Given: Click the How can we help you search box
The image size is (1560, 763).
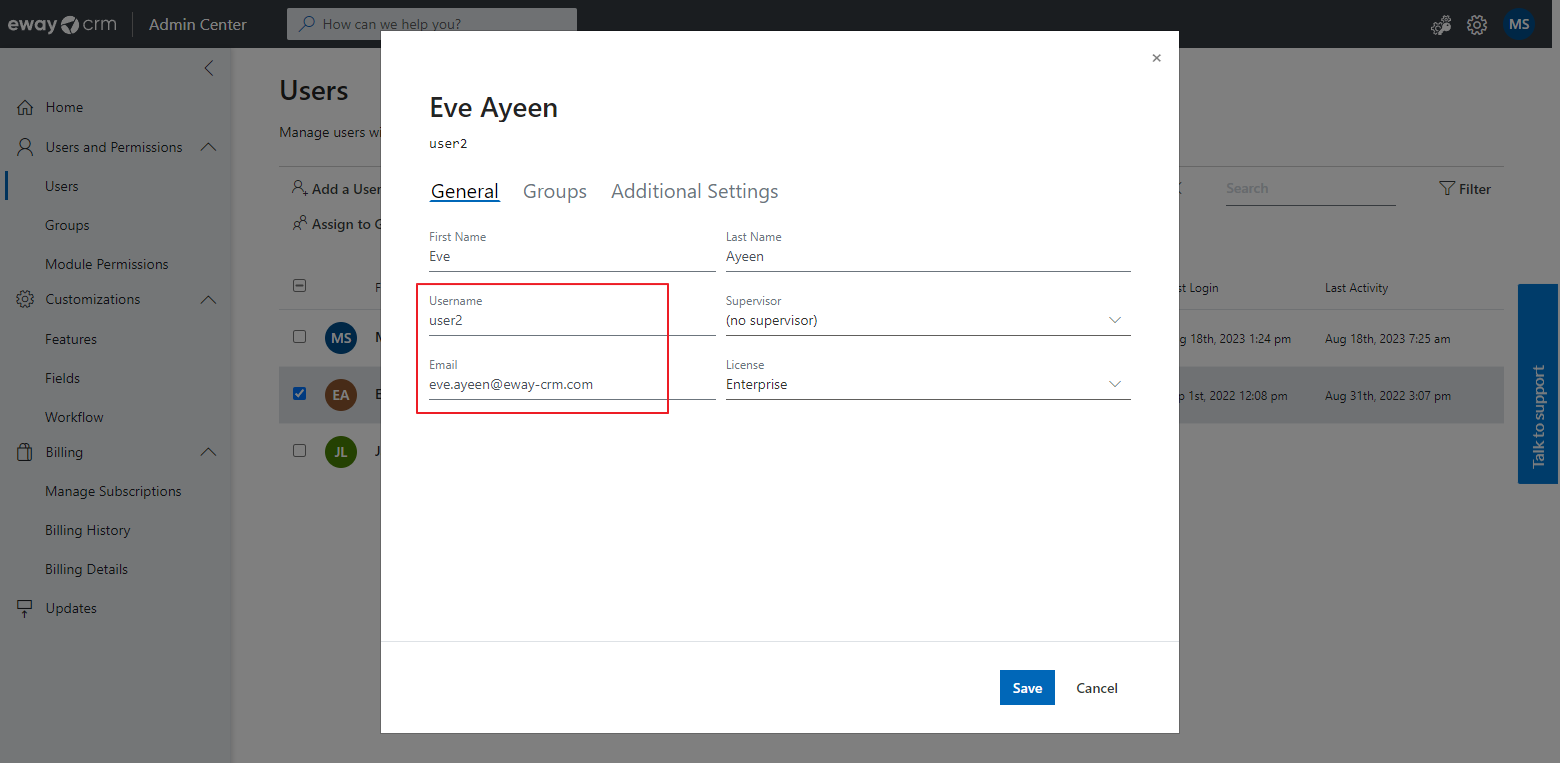Looking at the screenshot, I should click(x=432, y=24).
